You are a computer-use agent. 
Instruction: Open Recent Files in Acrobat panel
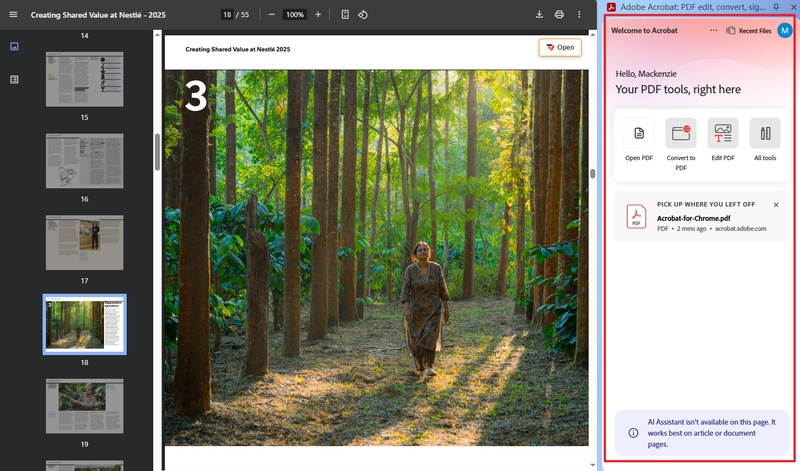(748, 31)
